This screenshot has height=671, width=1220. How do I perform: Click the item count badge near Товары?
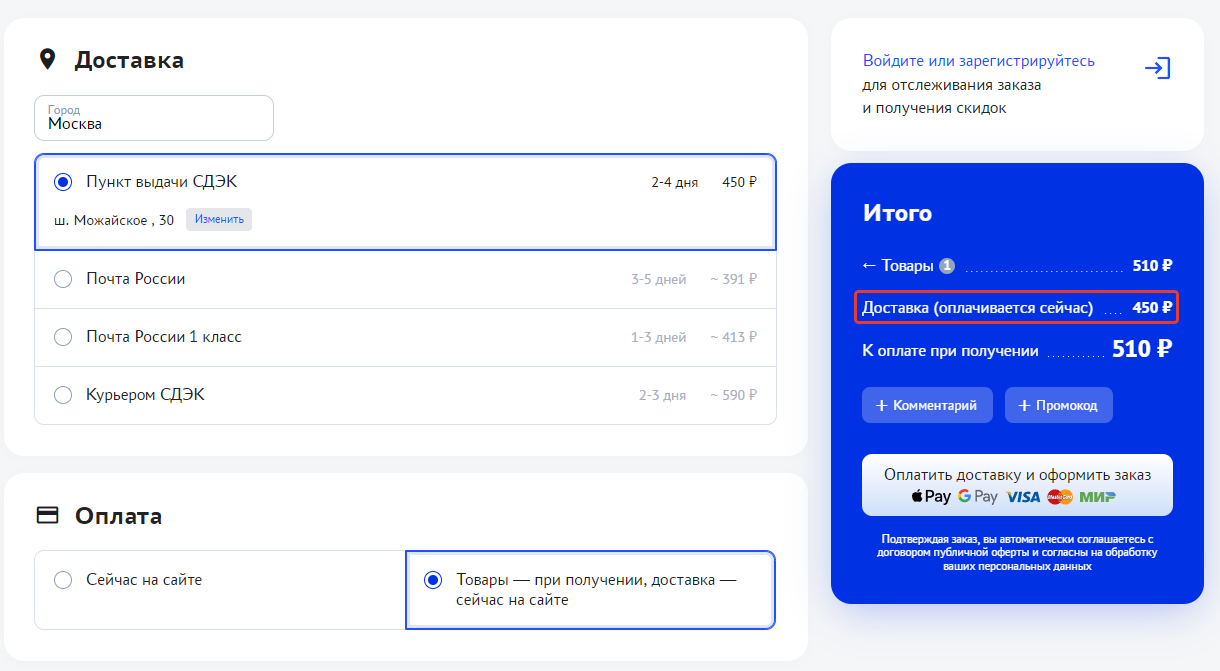coord(947,266)
